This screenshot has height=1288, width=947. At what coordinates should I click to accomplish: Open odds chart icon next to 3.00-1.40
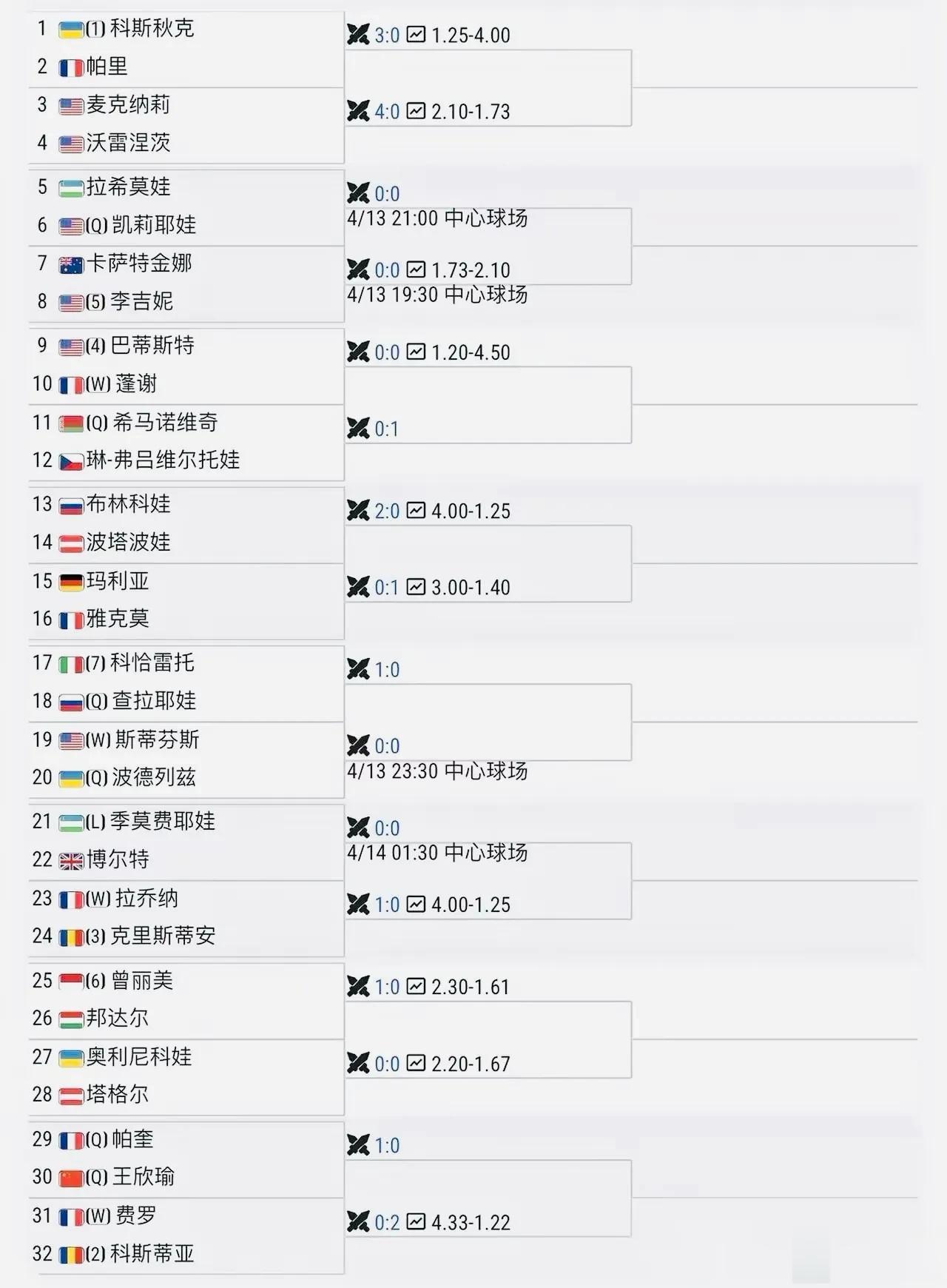417,587
